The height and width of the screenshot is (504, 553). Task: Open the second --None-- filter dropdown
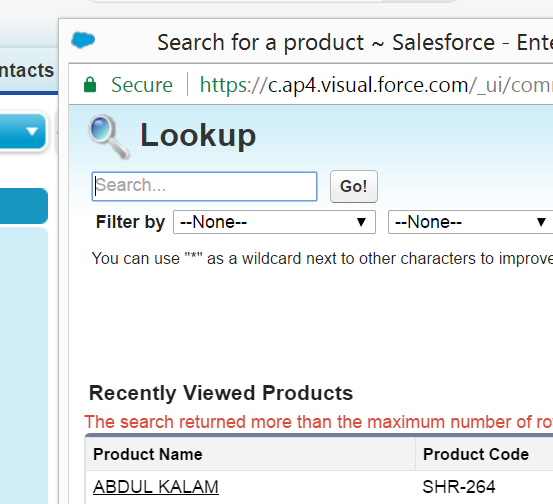click(470, 222)
